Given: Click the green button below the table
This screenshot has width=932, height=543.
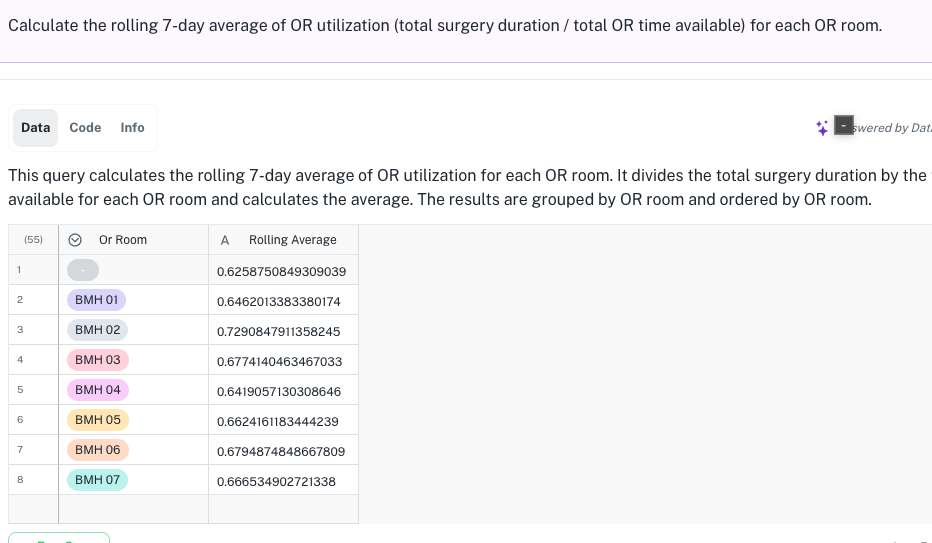Looking at the screenshot, I should [x=59, y=538].
